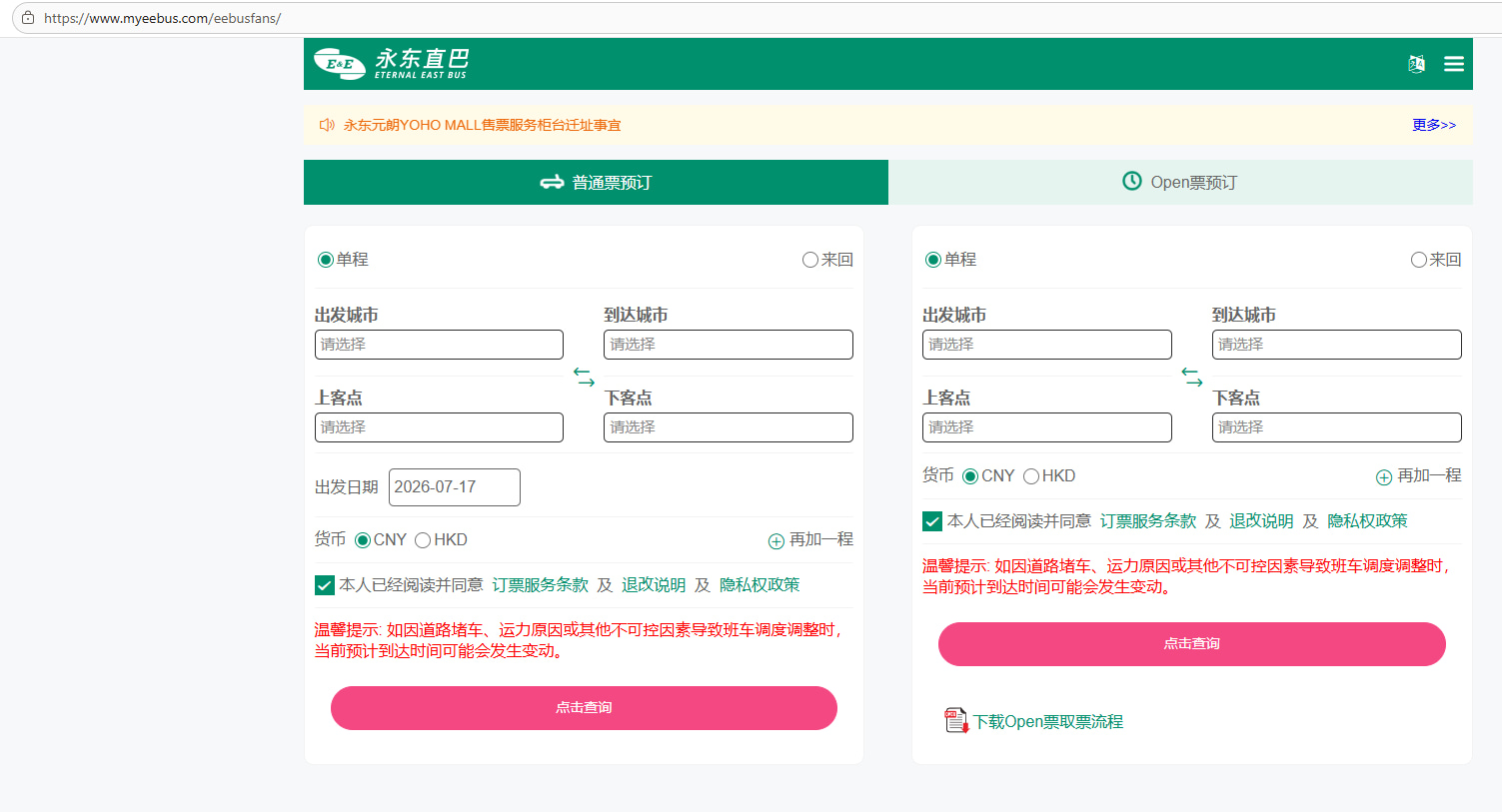1502x812 pixels.
Task: Switch to Open票预订 tab
Action: point(1180,182)
